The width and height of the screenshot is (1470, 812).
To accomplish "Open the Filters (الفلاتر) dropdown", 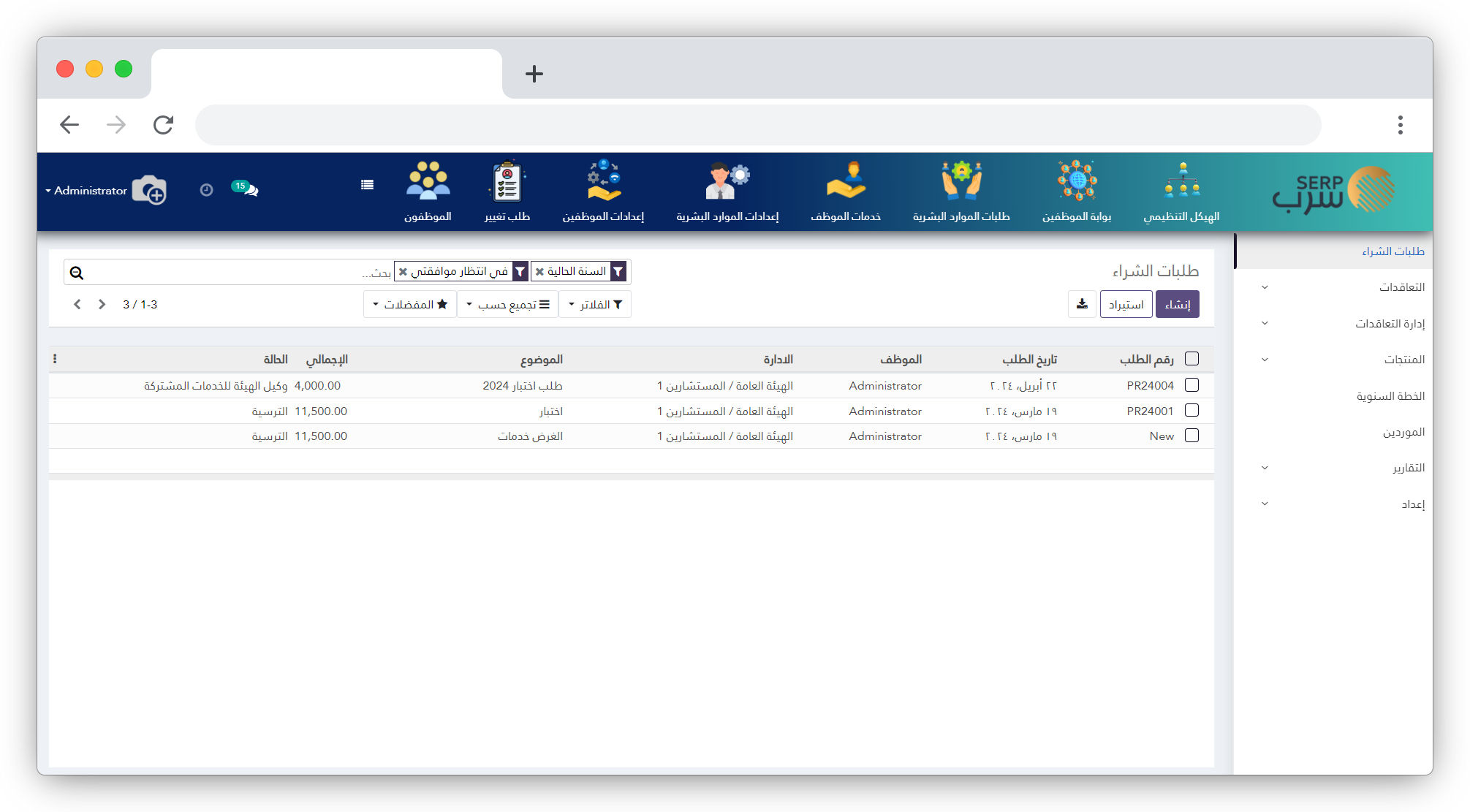I will (595, 304).
